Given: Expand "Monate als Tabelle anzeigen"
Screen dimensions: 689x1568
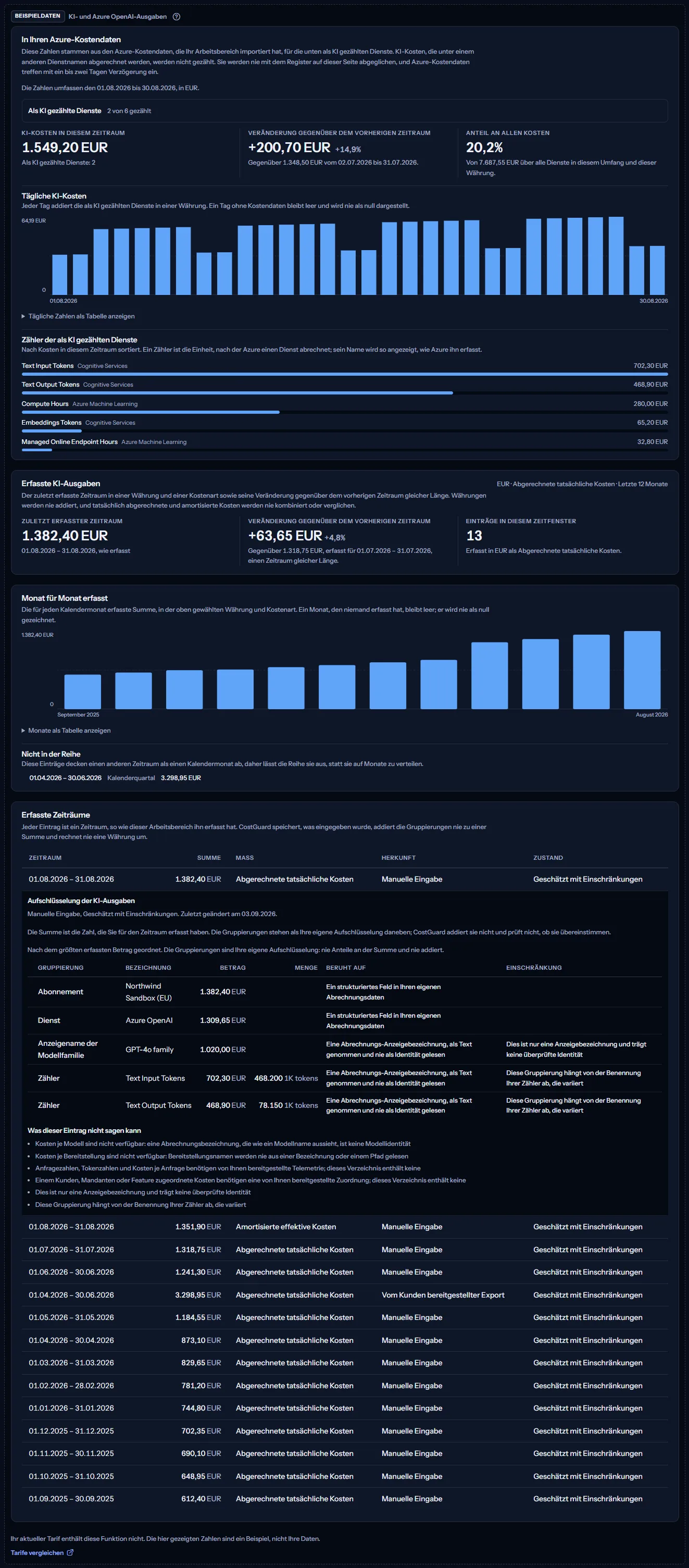Looking at the screenshot, I should point(66,731).
